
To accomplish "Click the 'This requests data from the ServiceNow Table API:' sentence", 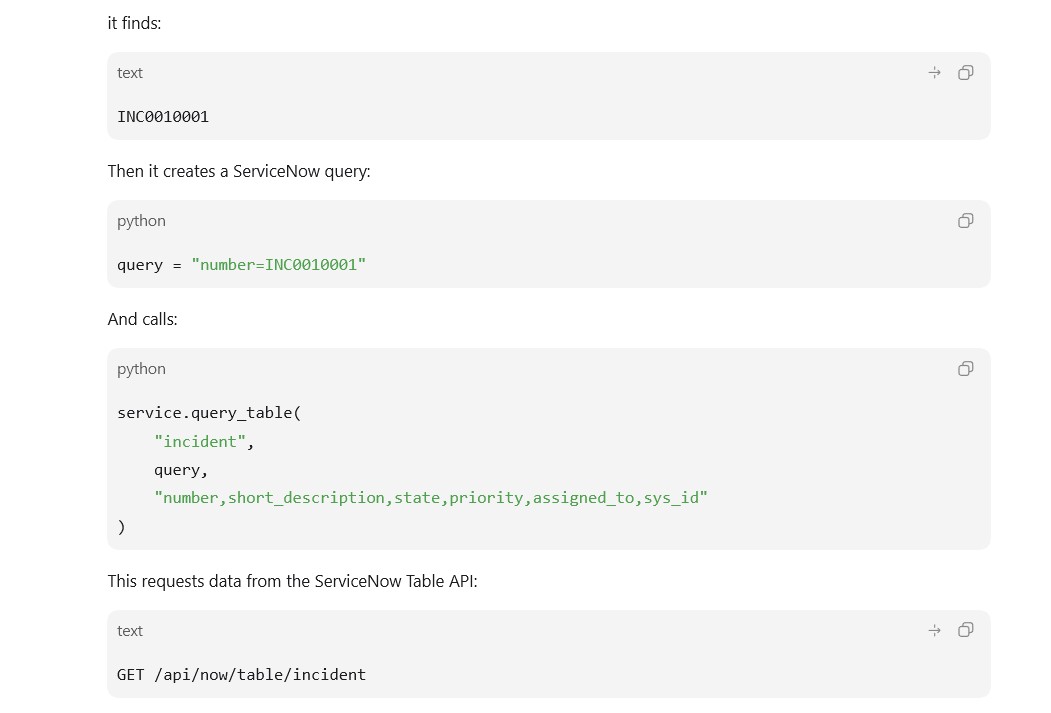I will 292,581.
